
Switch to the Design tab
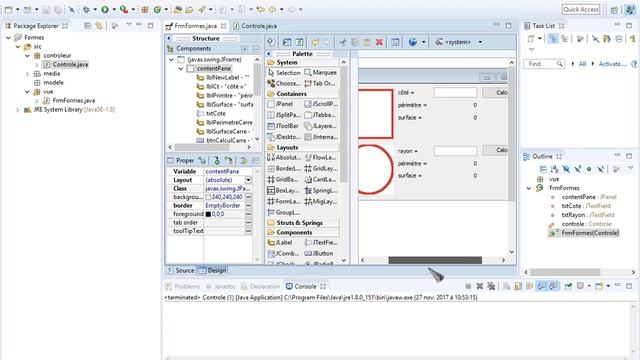212,271
